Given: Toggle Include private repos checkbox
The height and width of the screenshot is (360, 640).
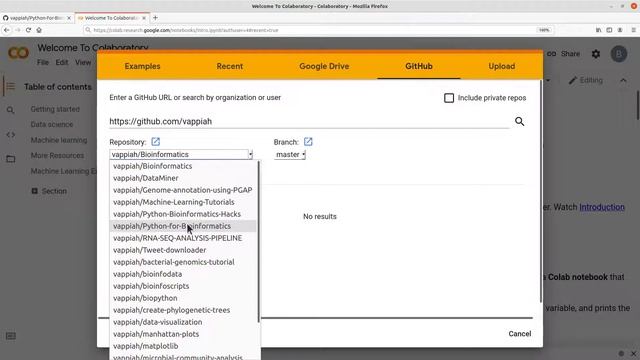Looking at the screenshot, I should click(x=449, y=98).
